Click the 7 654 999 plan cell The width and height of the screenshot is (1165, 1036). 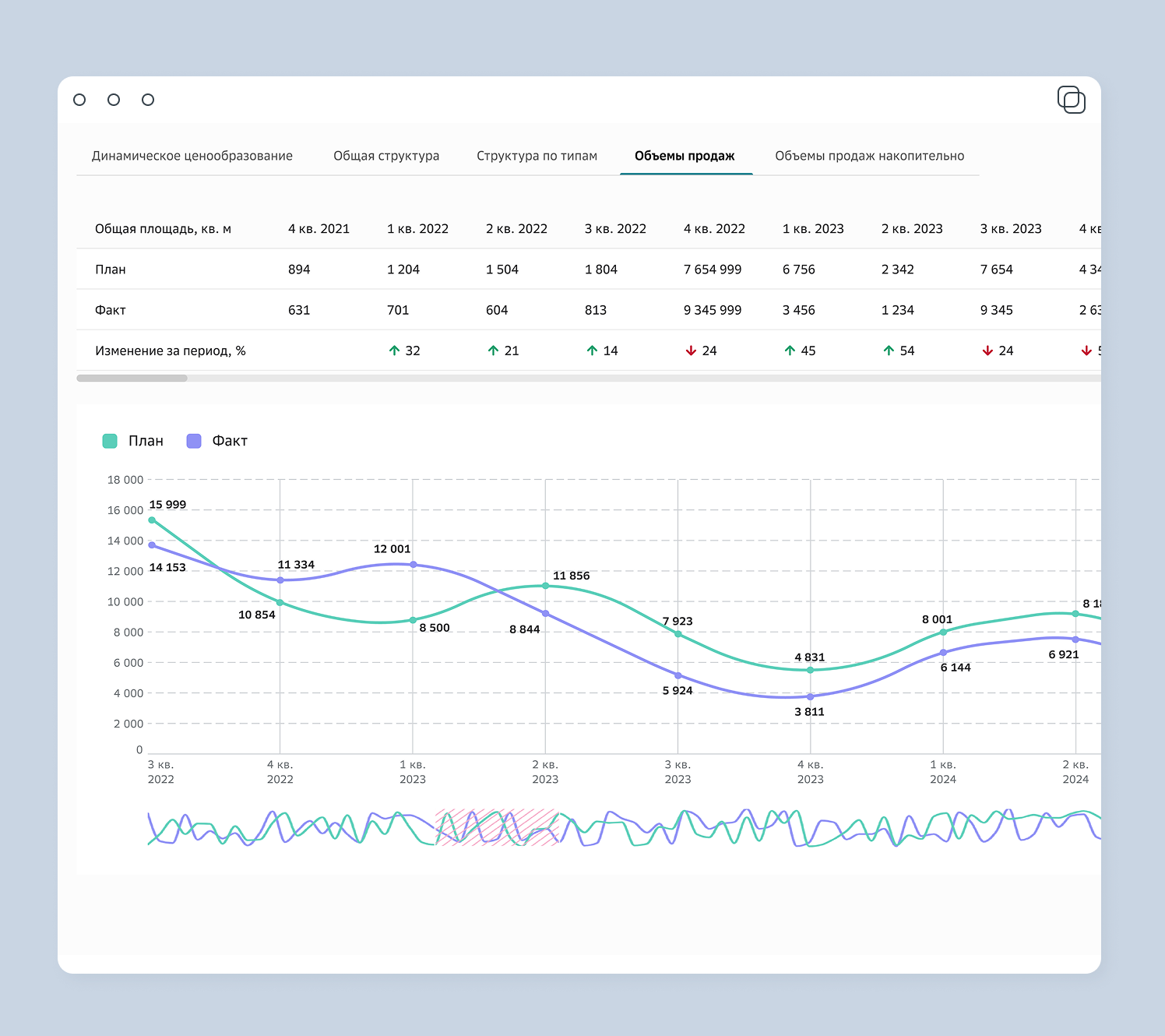[713, 270]
